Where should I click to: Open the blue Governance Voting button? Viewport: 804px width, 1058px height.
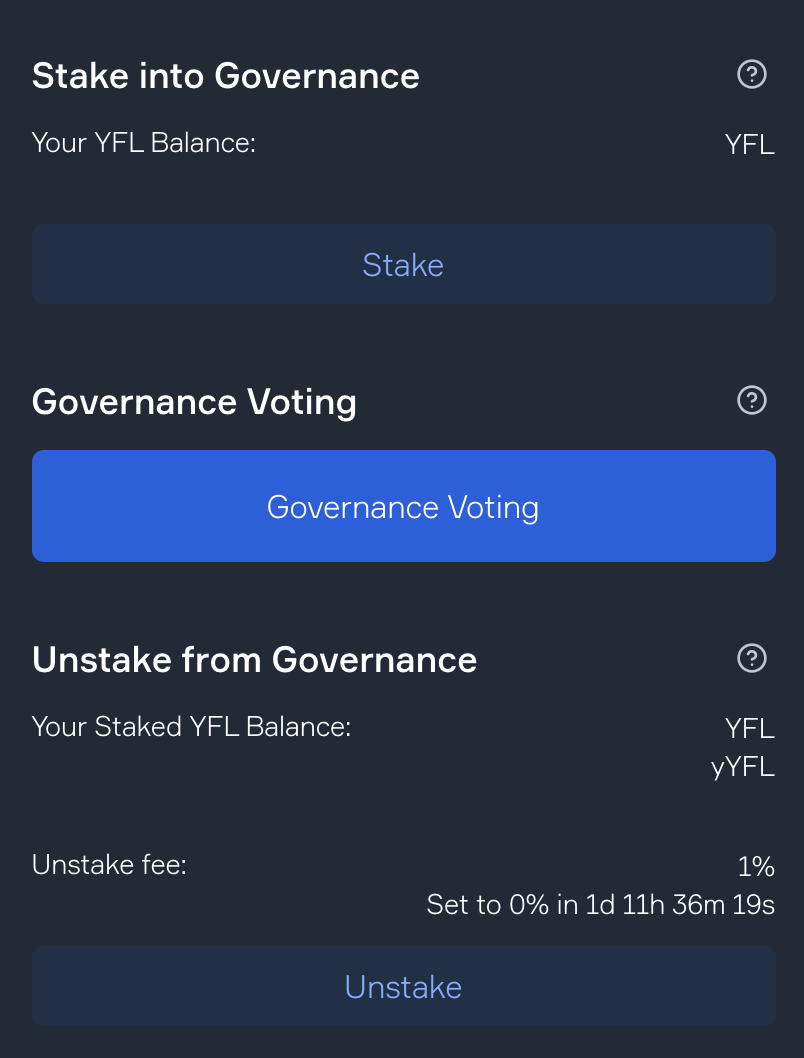[403, 506]
